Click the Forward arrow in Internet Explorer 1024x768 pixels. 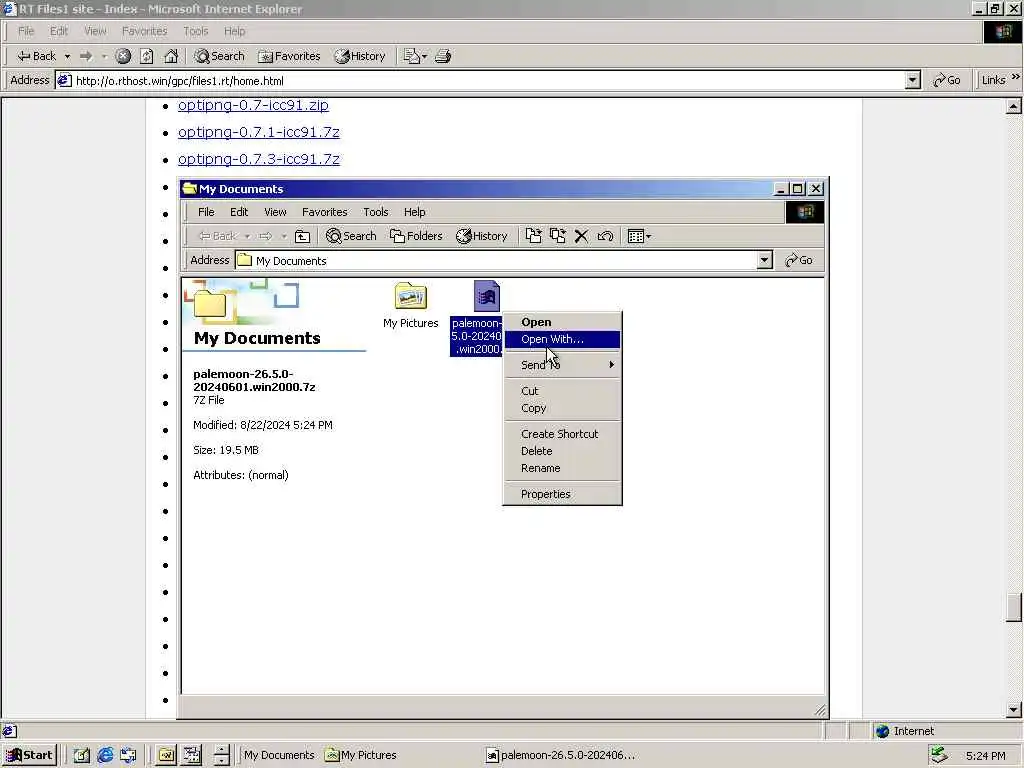86,56
